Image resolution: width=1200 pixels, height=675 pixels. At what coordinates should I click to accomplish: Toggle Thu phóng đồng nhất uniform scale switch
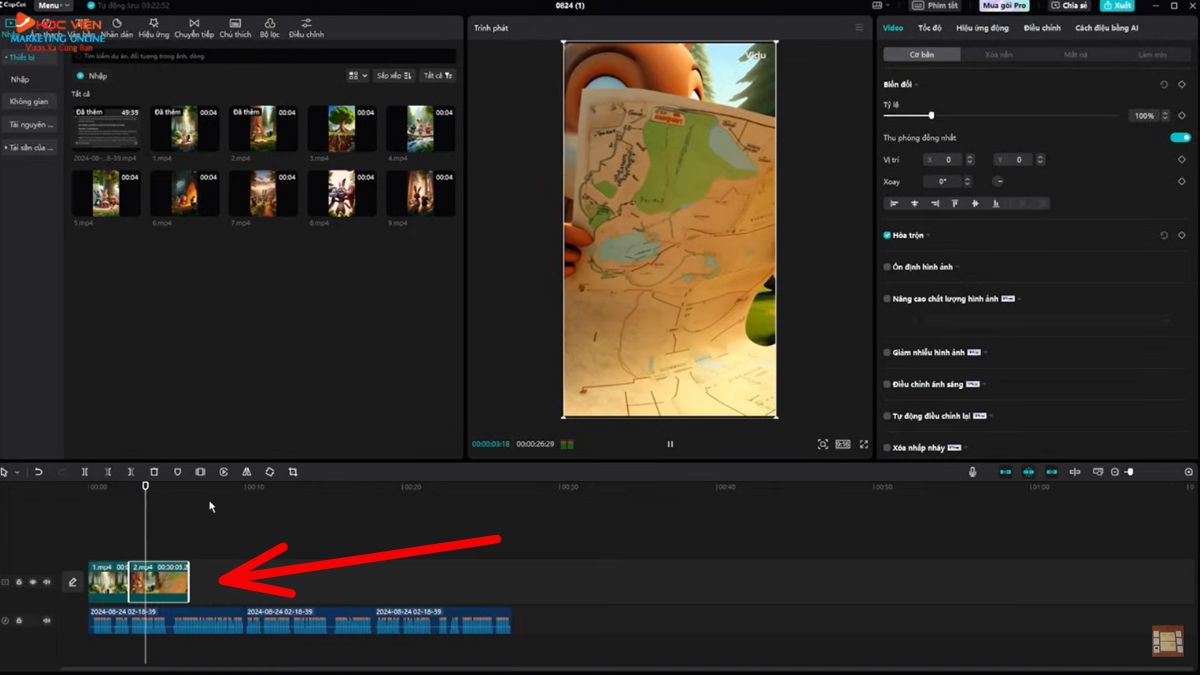[1180, 137]
